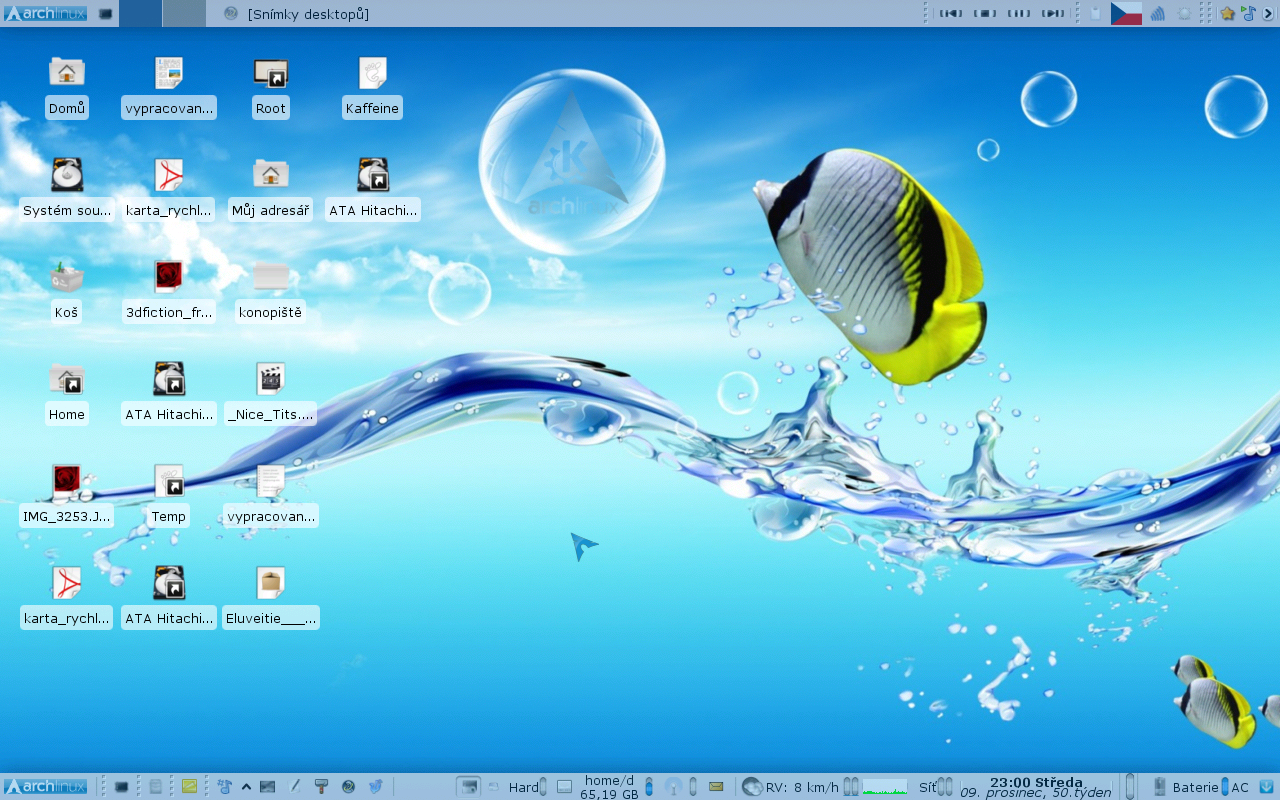Click the clock showing 23:00 Středa
Image resolution: width=1280 pixels, height=800 pixels.
[1035, 787]
